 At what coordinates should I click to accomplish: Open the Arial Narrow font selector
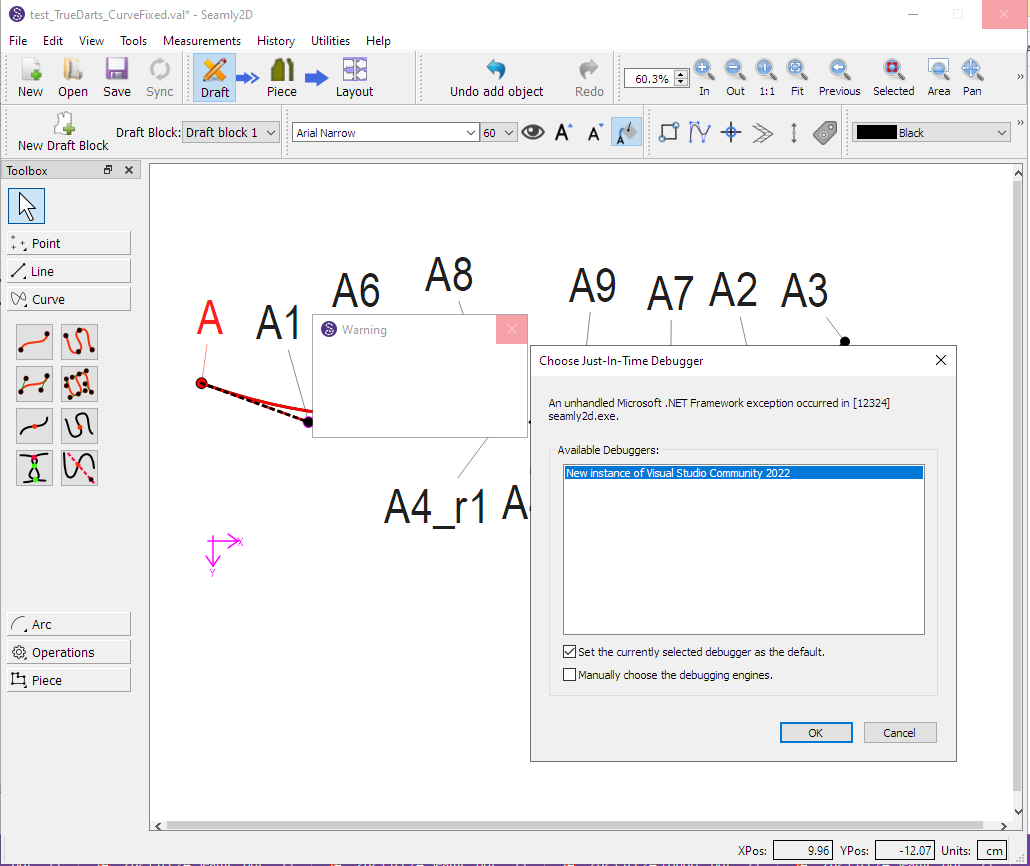click(385, 131)
